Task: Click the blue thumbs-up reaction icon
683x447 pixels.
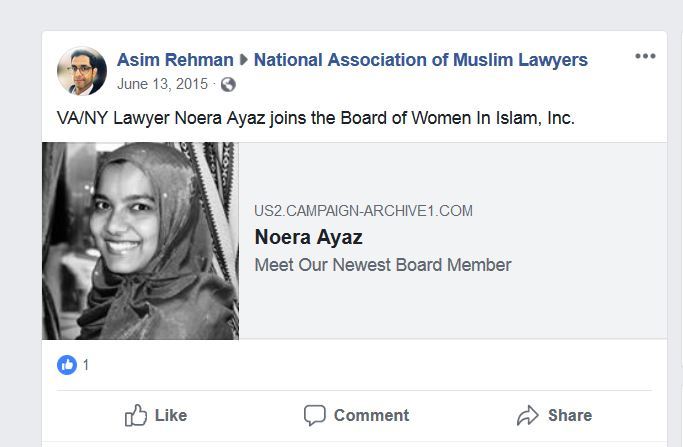Action: [67, 365]
